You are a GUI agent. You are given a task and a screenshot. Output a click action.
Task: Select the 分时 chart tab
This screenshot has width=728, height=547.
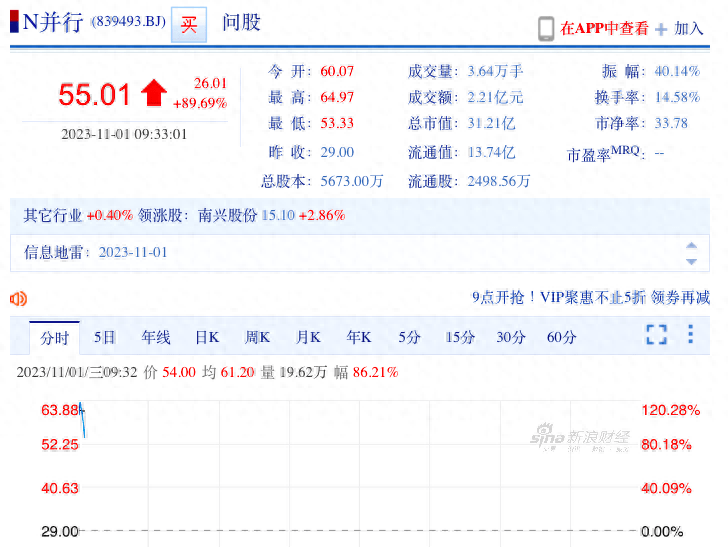click(54, 337)
